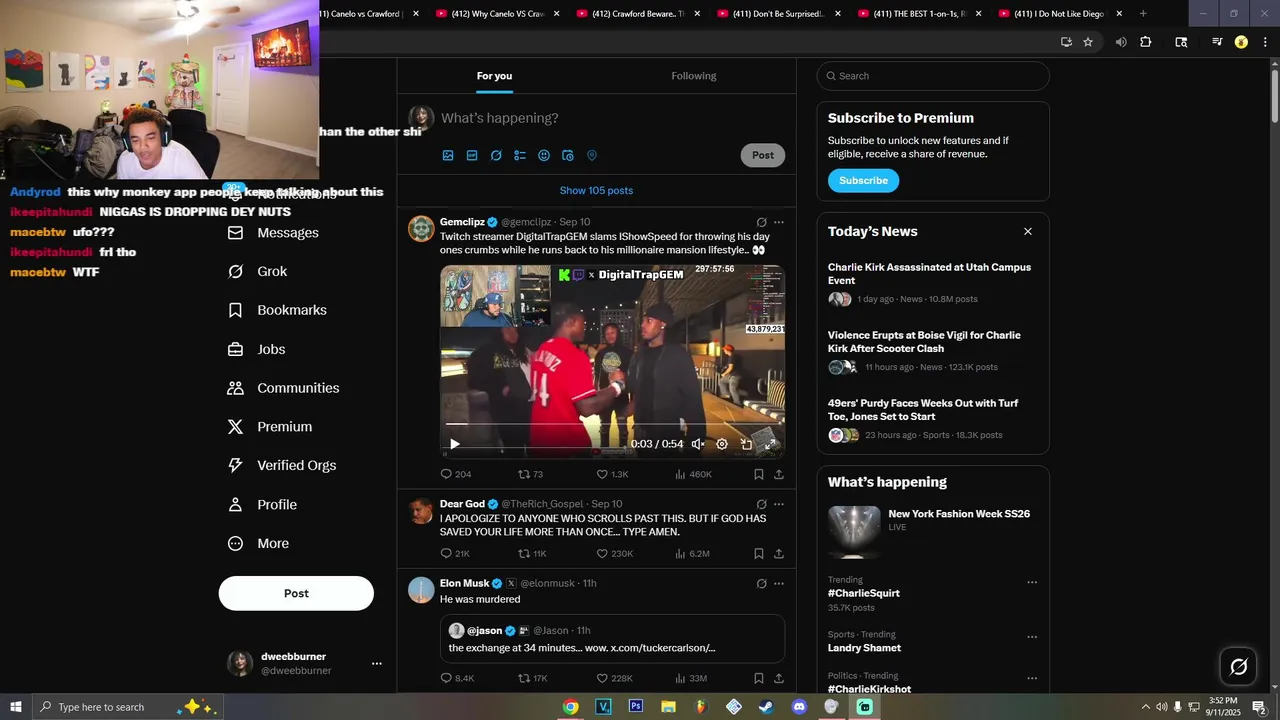
Task: Open Bookmarks in the sidebar
Action: click(x=278, y=310)
